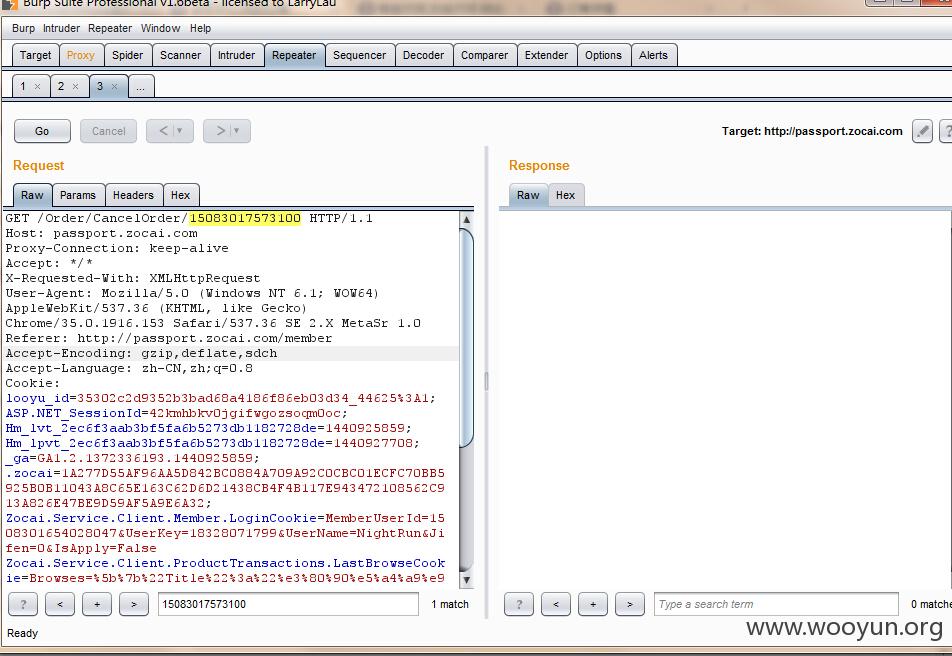
Task: Open the response Hex tab
Action: coord(565,195)
